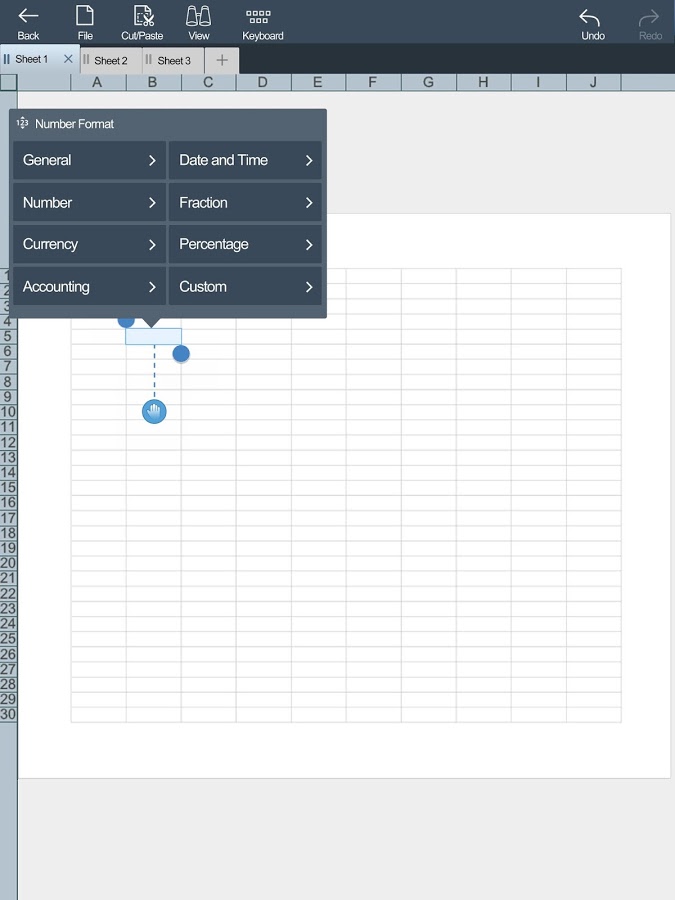Switch to Sheet 2 tab

pos(111,60)
